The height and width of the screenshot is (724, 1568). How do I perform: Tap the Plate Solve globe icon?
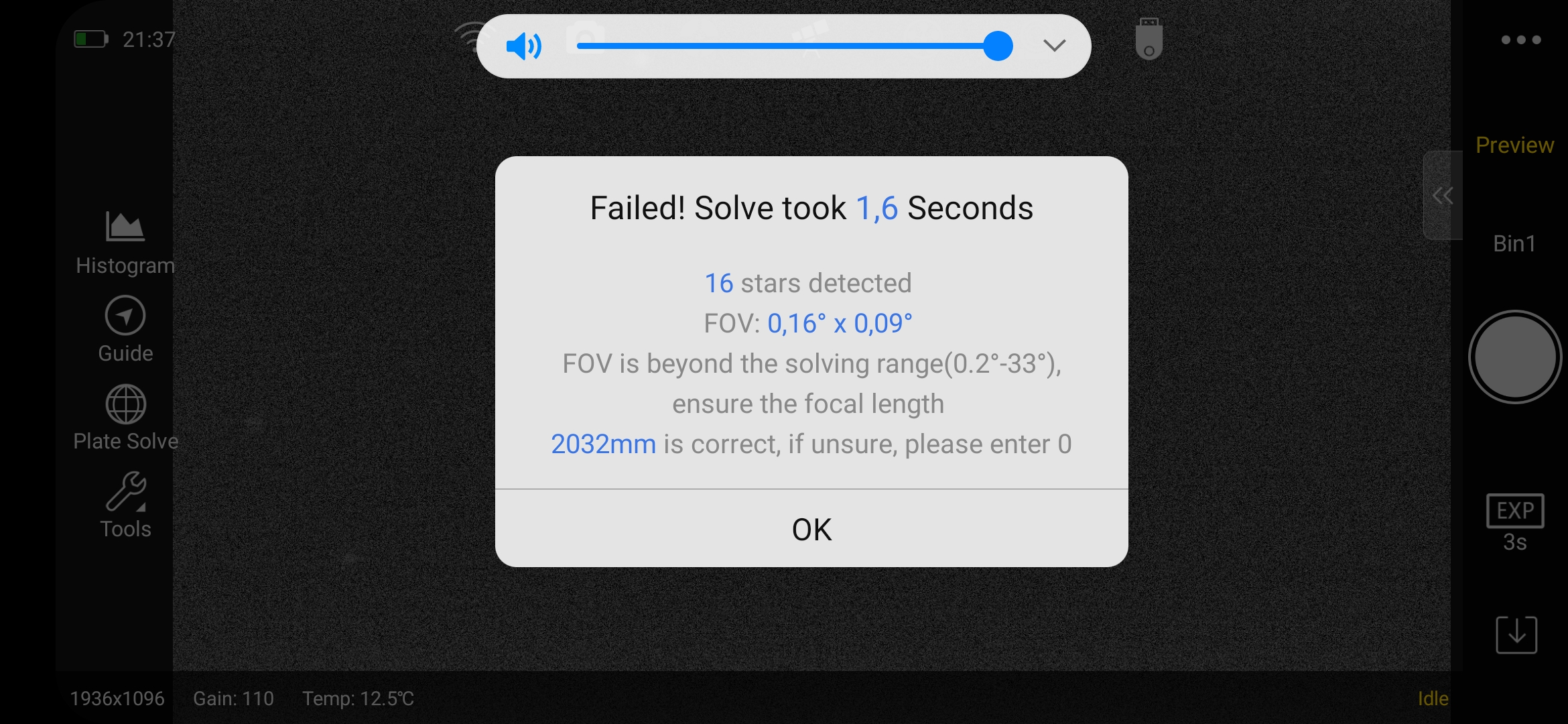click(x=125, y=404)
